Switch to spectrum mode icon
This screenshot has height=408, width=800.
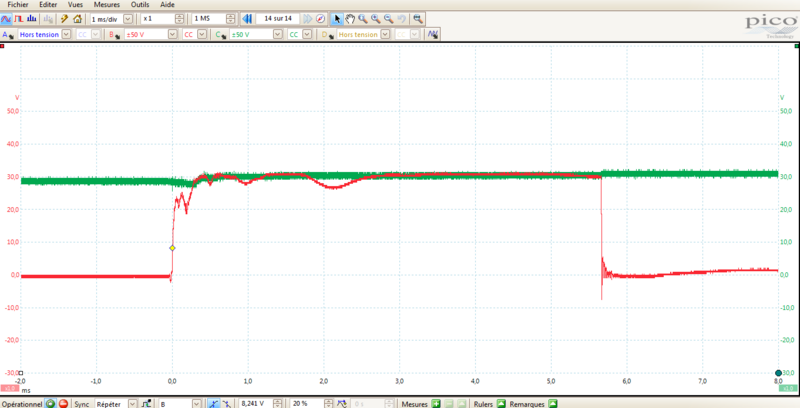point(33,19)
